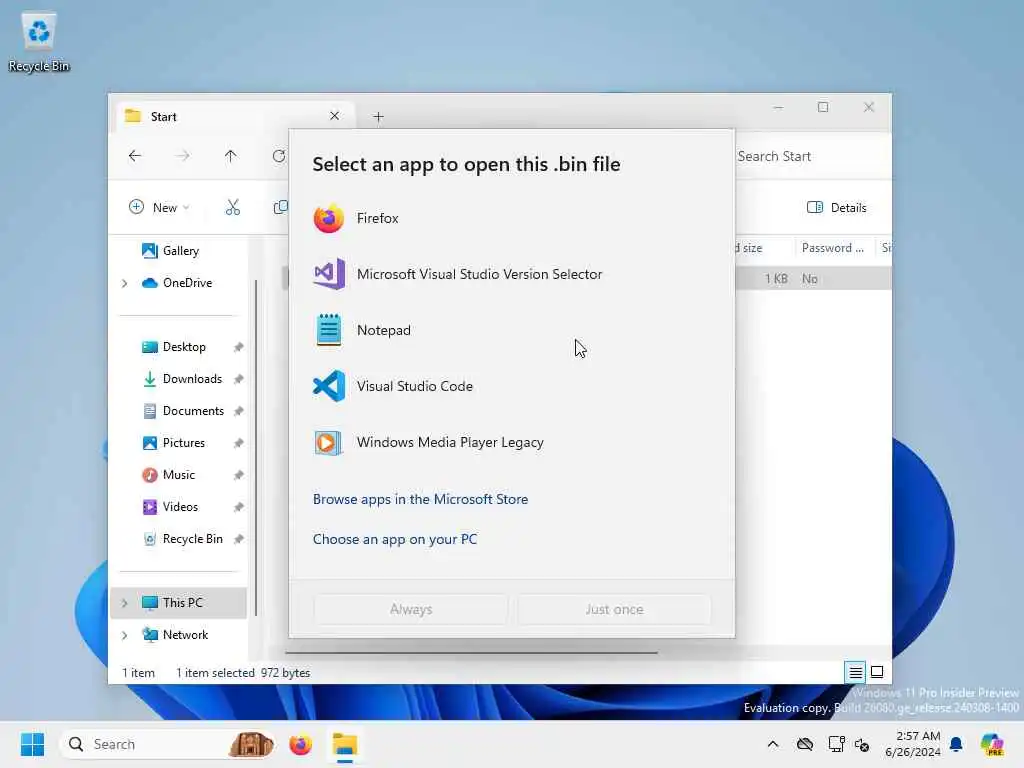
Task: Switch to large thumbnails view icon
Action: point(877,672)
